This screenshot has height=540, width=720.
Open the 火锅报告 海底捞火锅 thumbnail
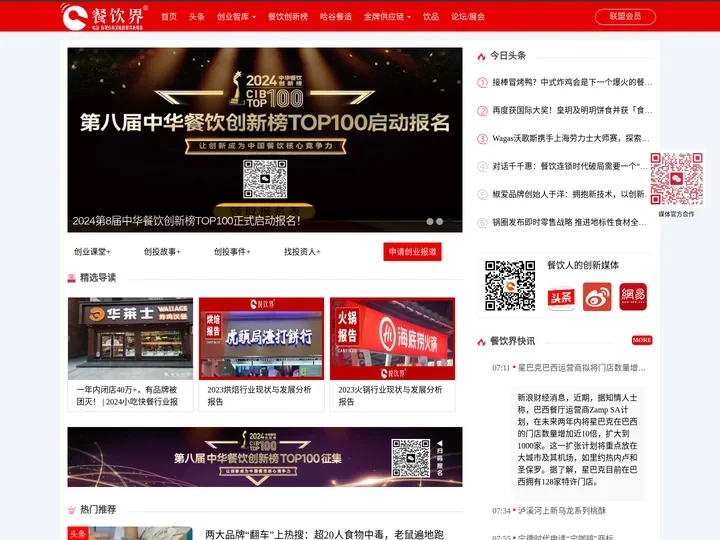pos(393,338)
